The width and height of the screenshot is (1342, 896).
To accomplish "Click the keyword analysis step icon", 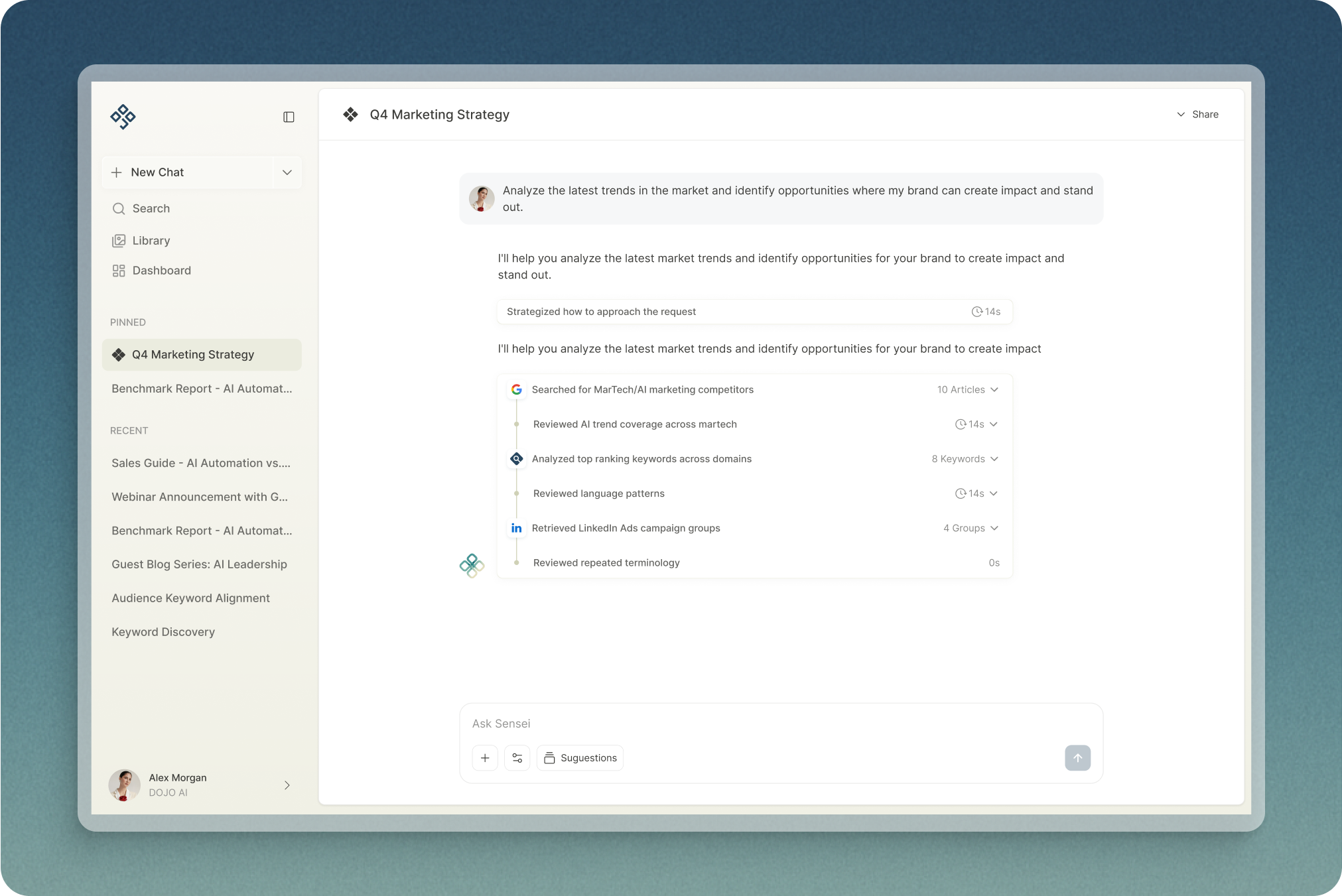I will [x=517, y=459].
